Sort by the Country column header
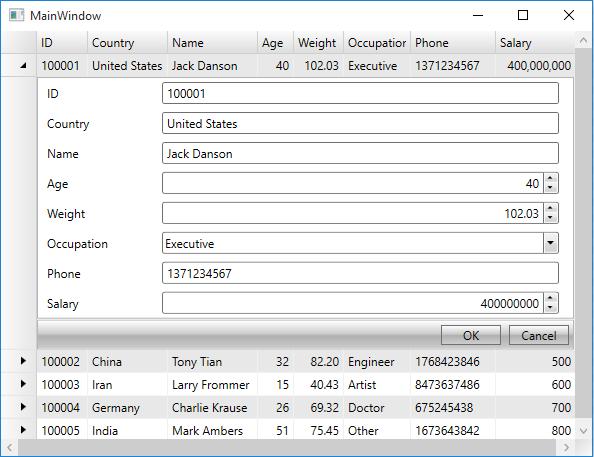The image size is (594, 457). pos(128,42)
